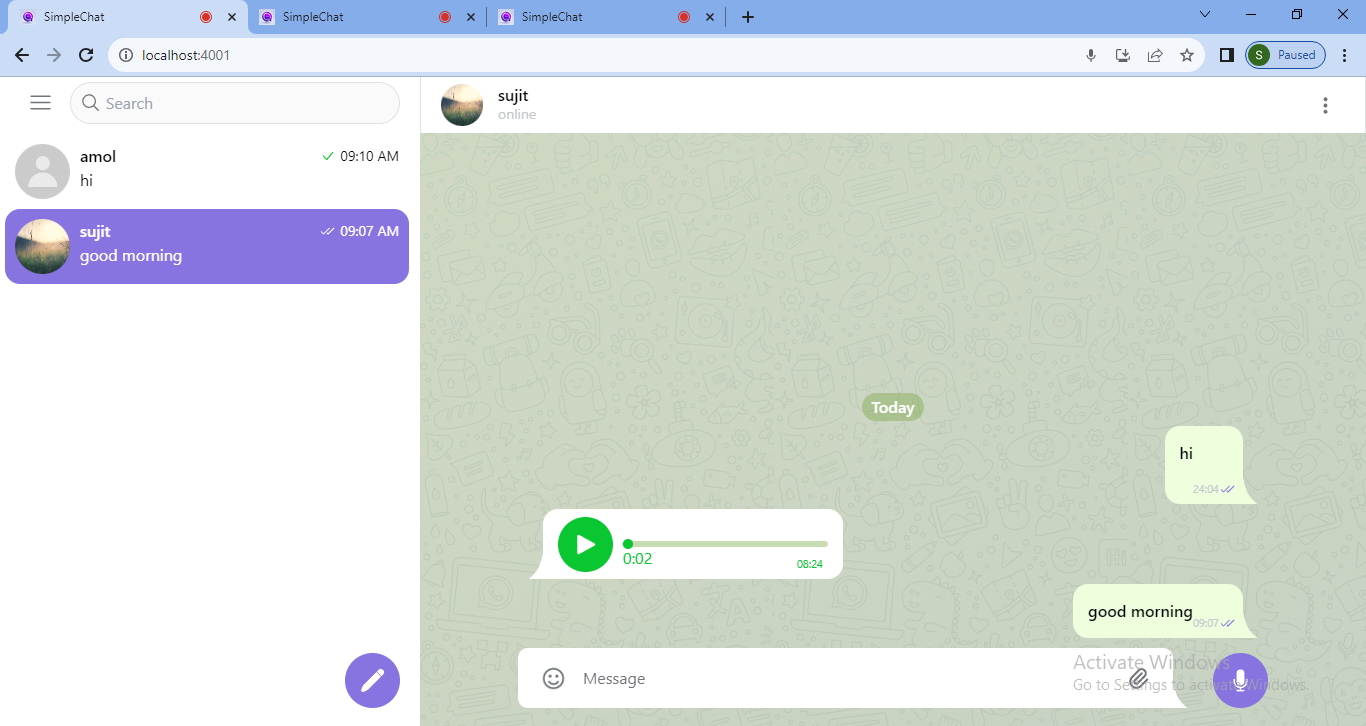
Task: Open the browser menu with three vertical dots
Action: 1345,55
